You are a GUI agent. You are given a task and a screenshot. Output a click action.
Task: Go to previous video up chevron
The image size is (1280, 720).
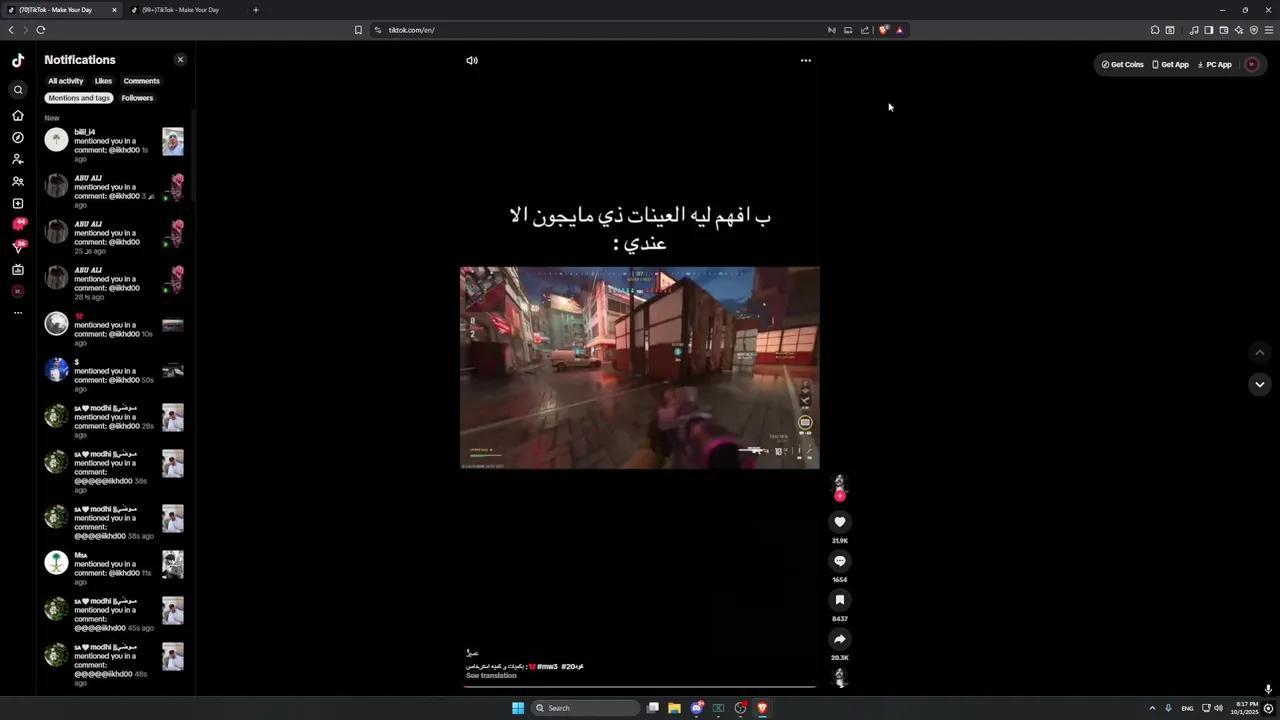pos(1260,352)
